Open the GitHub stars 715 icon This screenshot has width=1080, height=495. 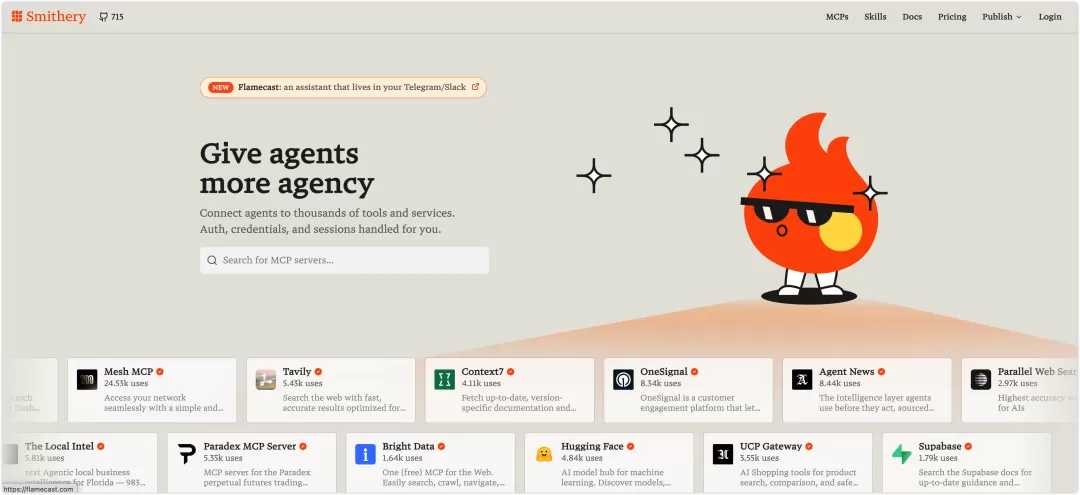[x=103, y=17]
